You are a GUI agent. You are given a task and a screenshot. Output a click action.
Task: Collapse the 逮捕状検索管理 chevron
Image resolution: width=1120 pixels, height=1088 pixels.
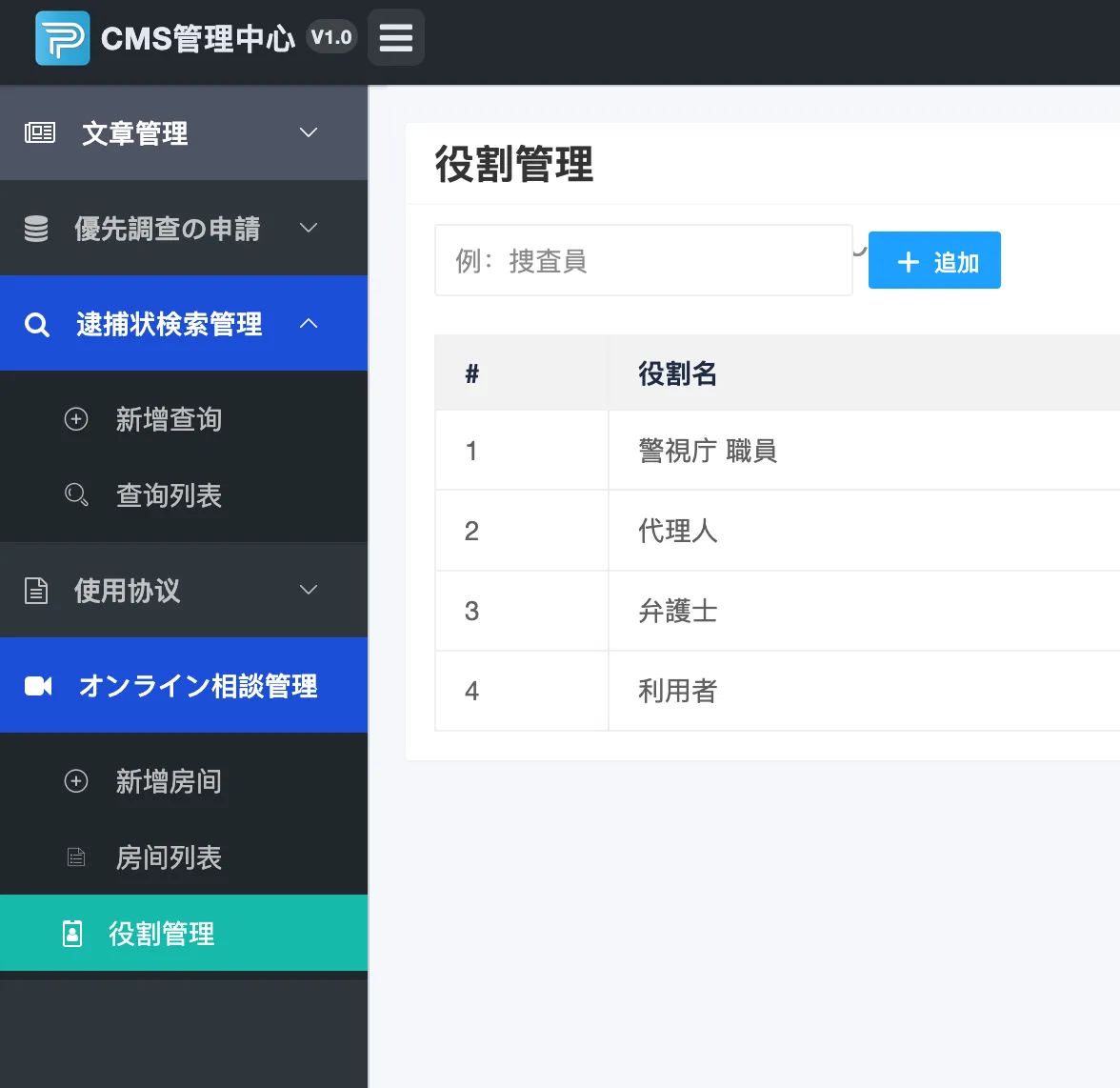[309, 323]
